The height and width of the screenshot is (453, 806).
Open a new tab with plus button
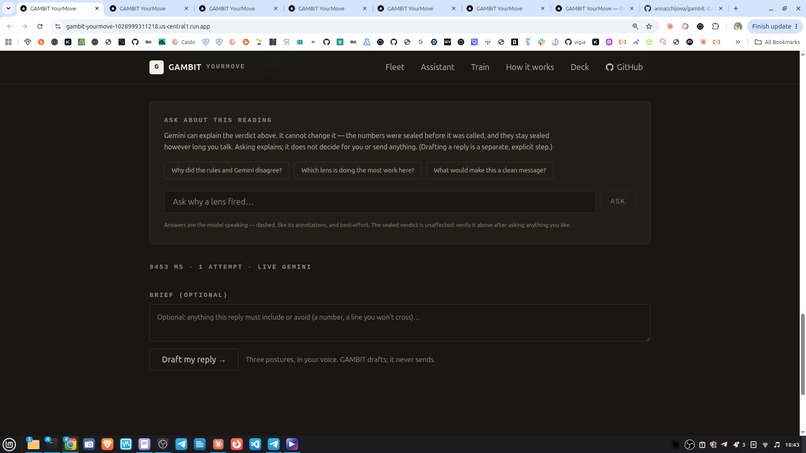pos(736,8)
